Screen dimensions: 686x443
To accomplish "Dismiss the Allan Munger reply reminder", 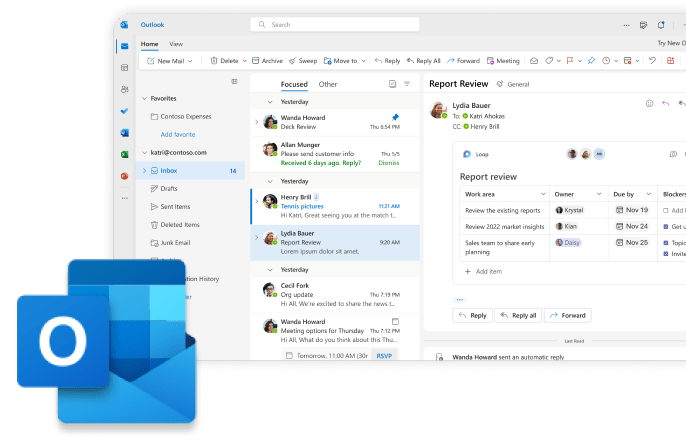I will click(x=389, y=163).
